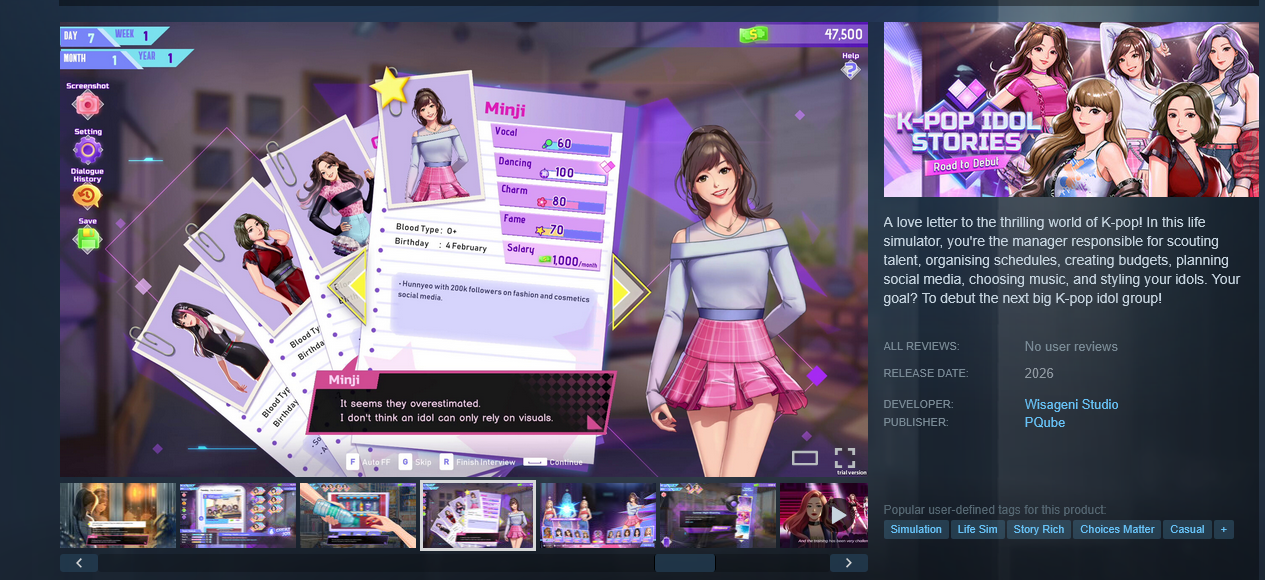This screenshot has height=580, width=1265.
Task: Click the theater mode rectangle icon
Action: pos(805,458)
